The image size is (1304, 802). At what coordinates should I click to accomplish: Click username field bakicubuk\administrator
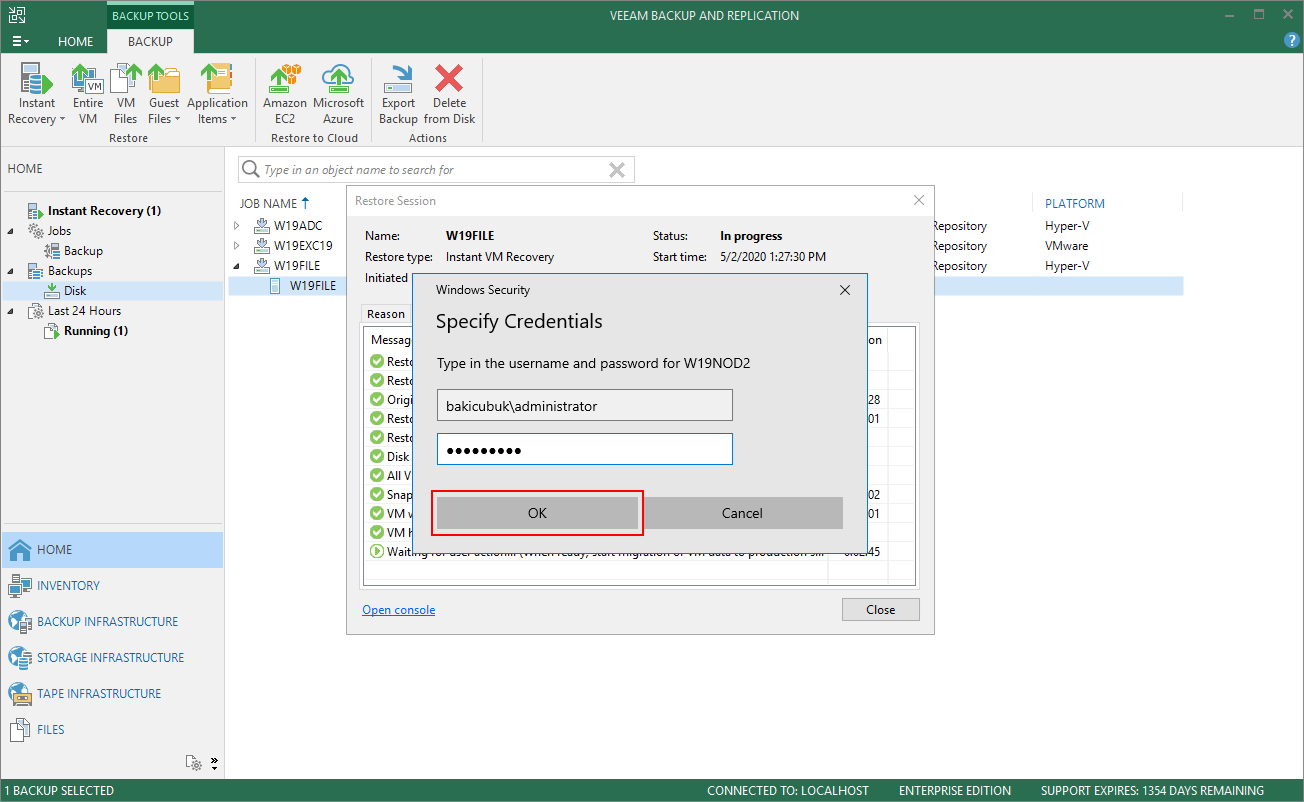pyautogui.click(x=585, y=405)
